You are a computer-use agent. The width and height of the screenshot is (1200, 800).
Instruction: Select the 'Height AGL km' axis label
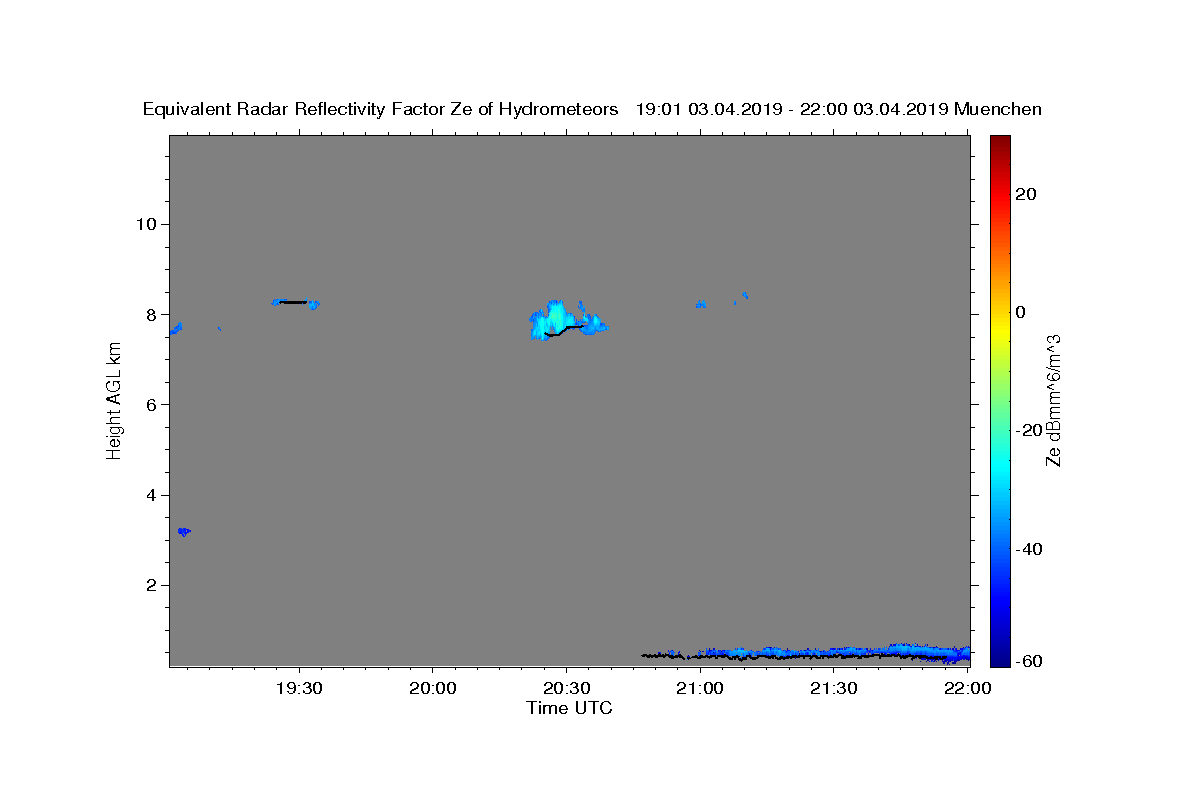click(x=114, y=399)
